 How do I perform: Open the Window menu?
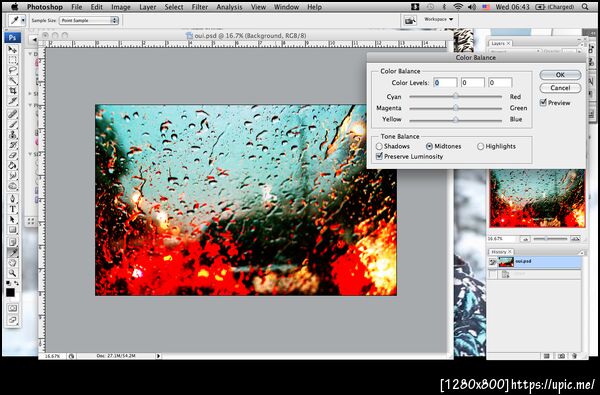(x=287, y=7)
